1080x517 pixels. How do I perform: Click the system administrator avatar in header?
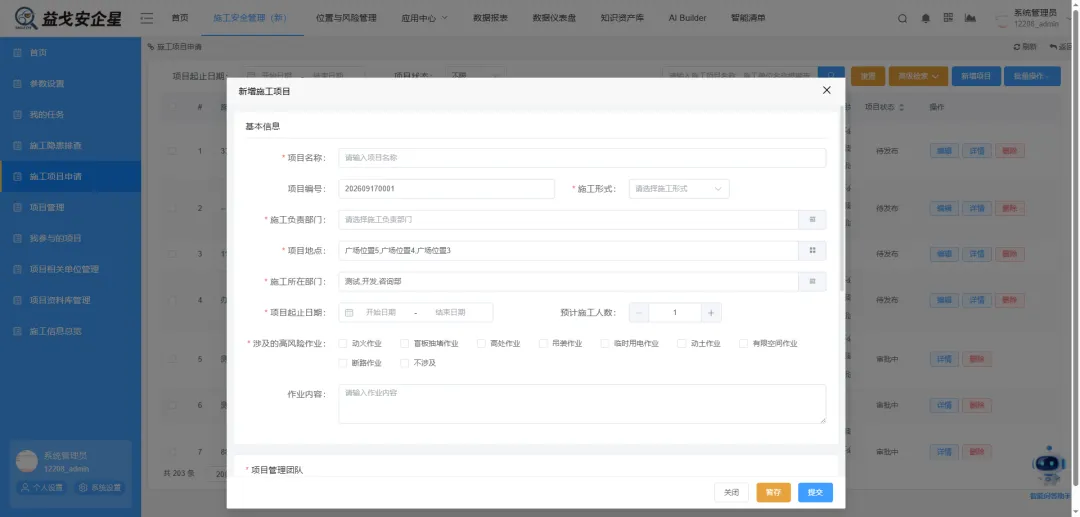(1001, 19)
